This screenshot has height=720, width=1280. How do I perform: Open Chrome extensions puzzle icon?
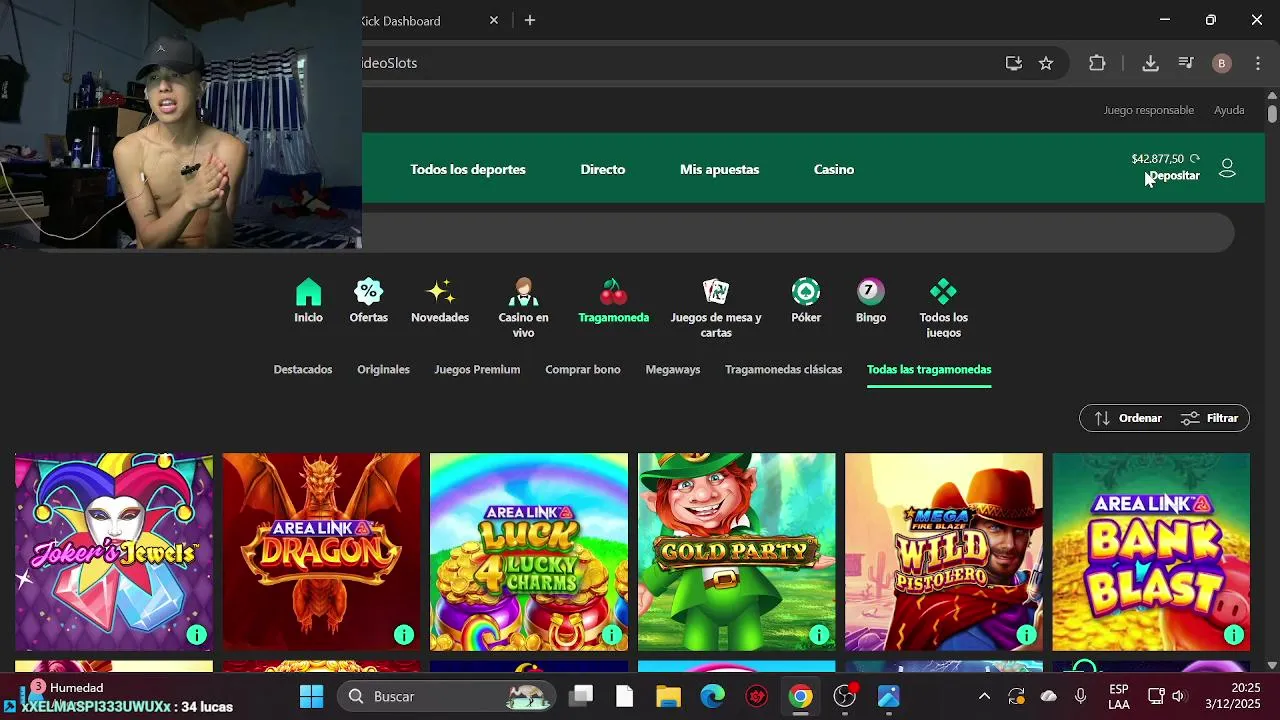[x=1097, y=63]
